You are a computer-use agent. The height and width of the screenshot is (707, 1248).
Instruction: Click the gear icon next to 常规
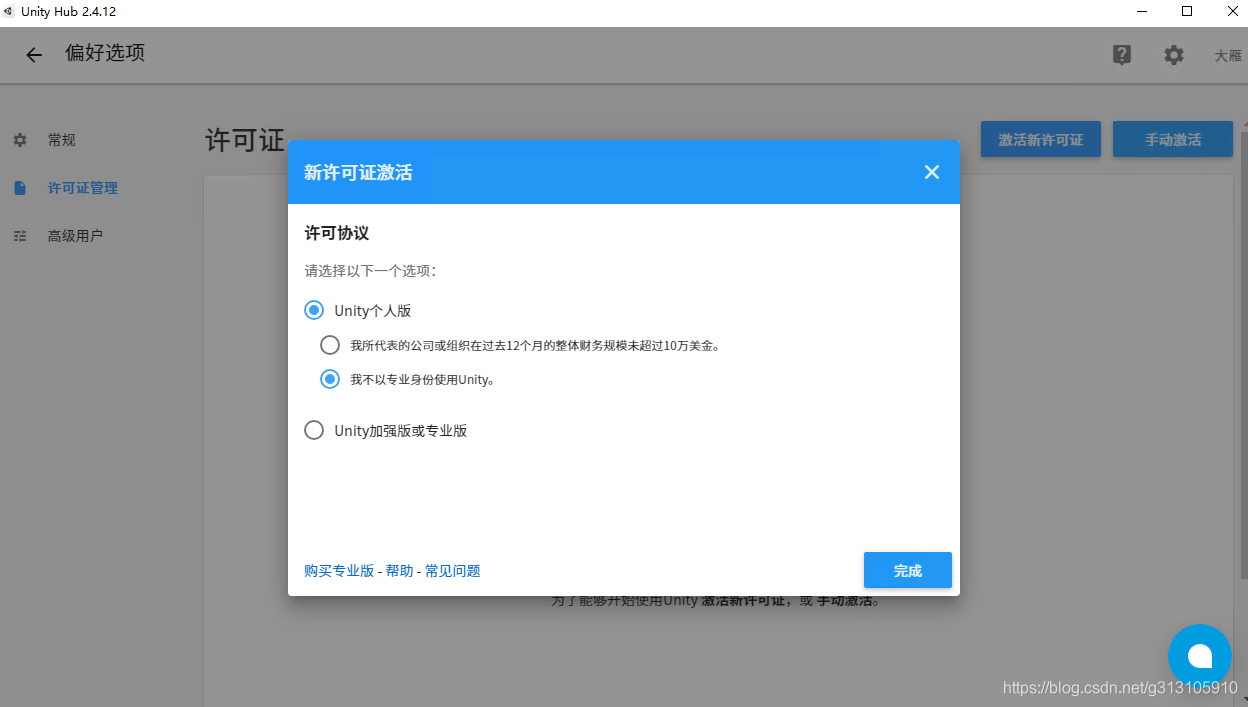[20, 140]
